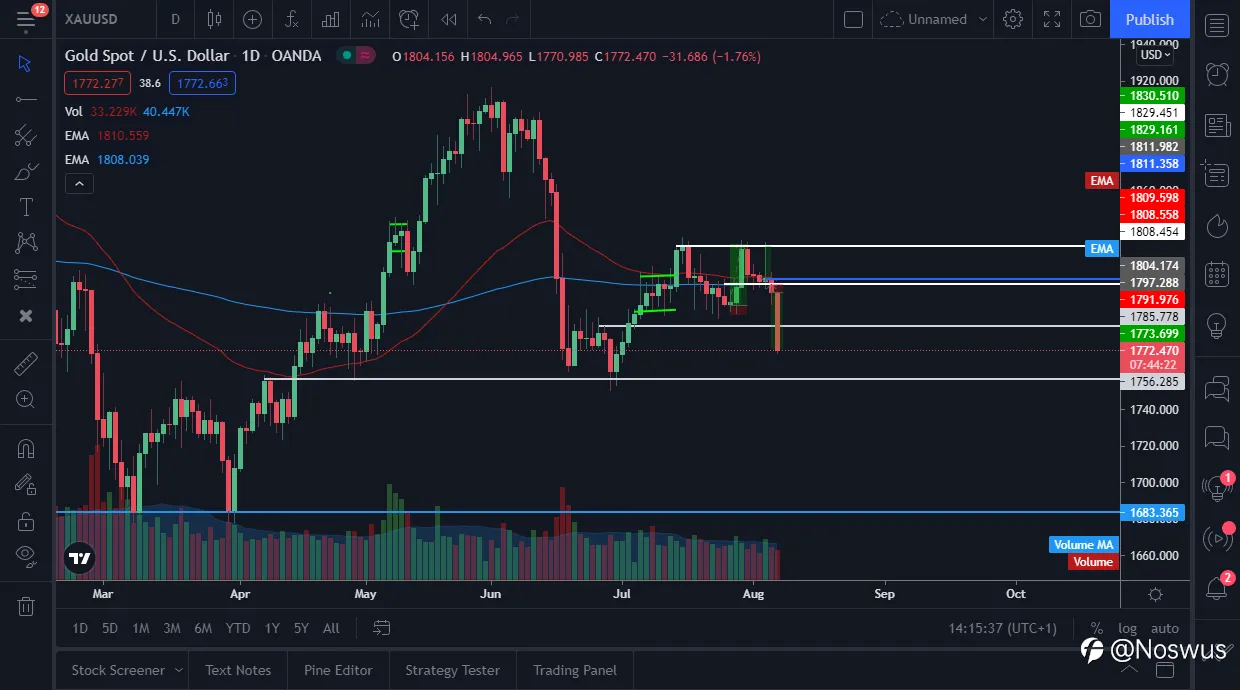Select the All time range
This screenshot has height=690, width=1240.
click(x=331, y=628)
